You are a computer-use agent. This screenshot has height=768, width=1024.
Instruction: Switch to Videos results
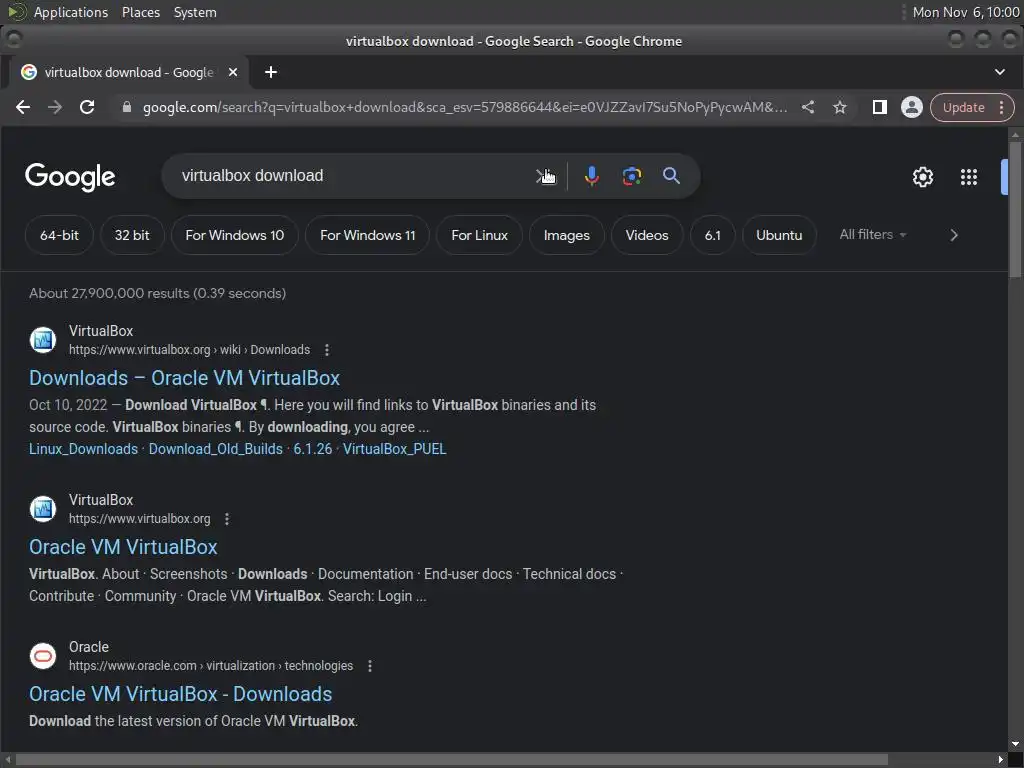[x=647, y=235]
